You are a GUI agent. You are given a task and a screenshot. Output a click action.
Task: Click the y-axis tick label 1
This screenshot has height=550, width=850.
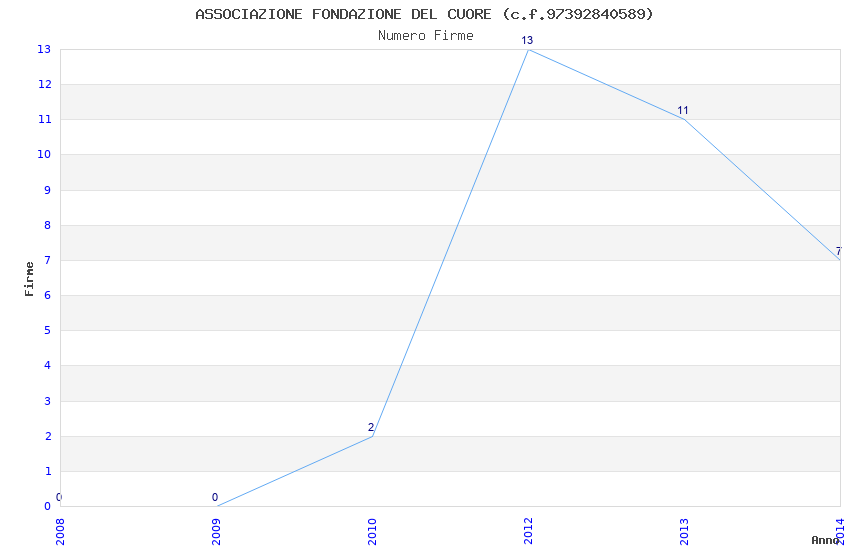coord(48,471)
